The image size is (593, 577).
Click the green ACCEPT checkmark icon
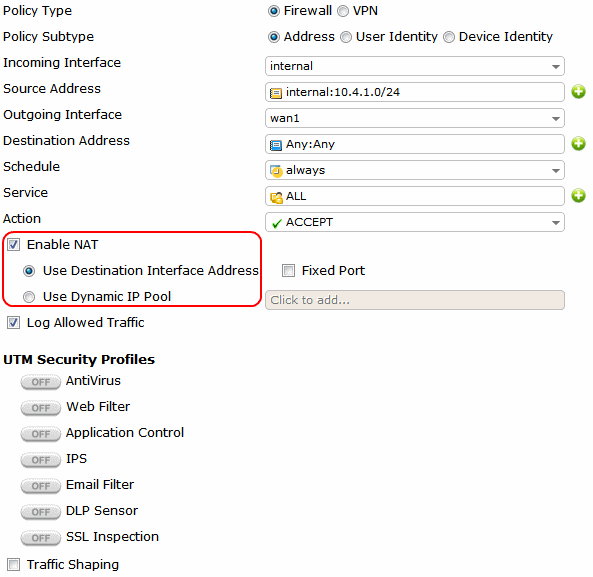[277, 223]
